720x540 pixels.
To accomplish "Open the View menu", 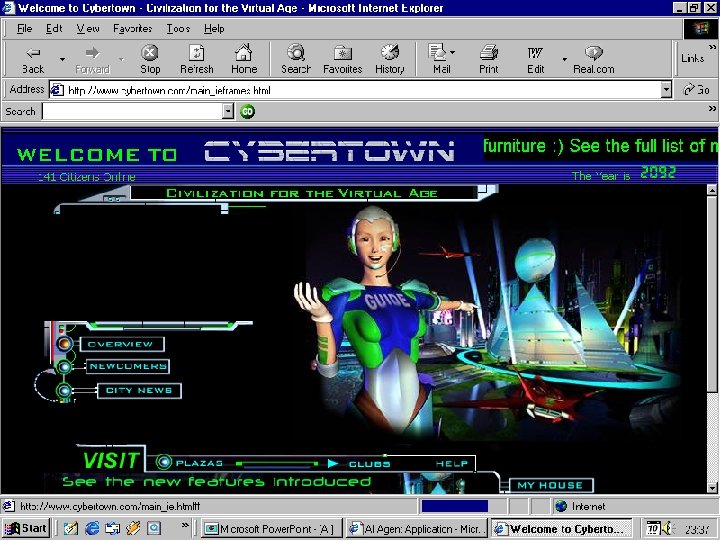I will pos(88,28).
